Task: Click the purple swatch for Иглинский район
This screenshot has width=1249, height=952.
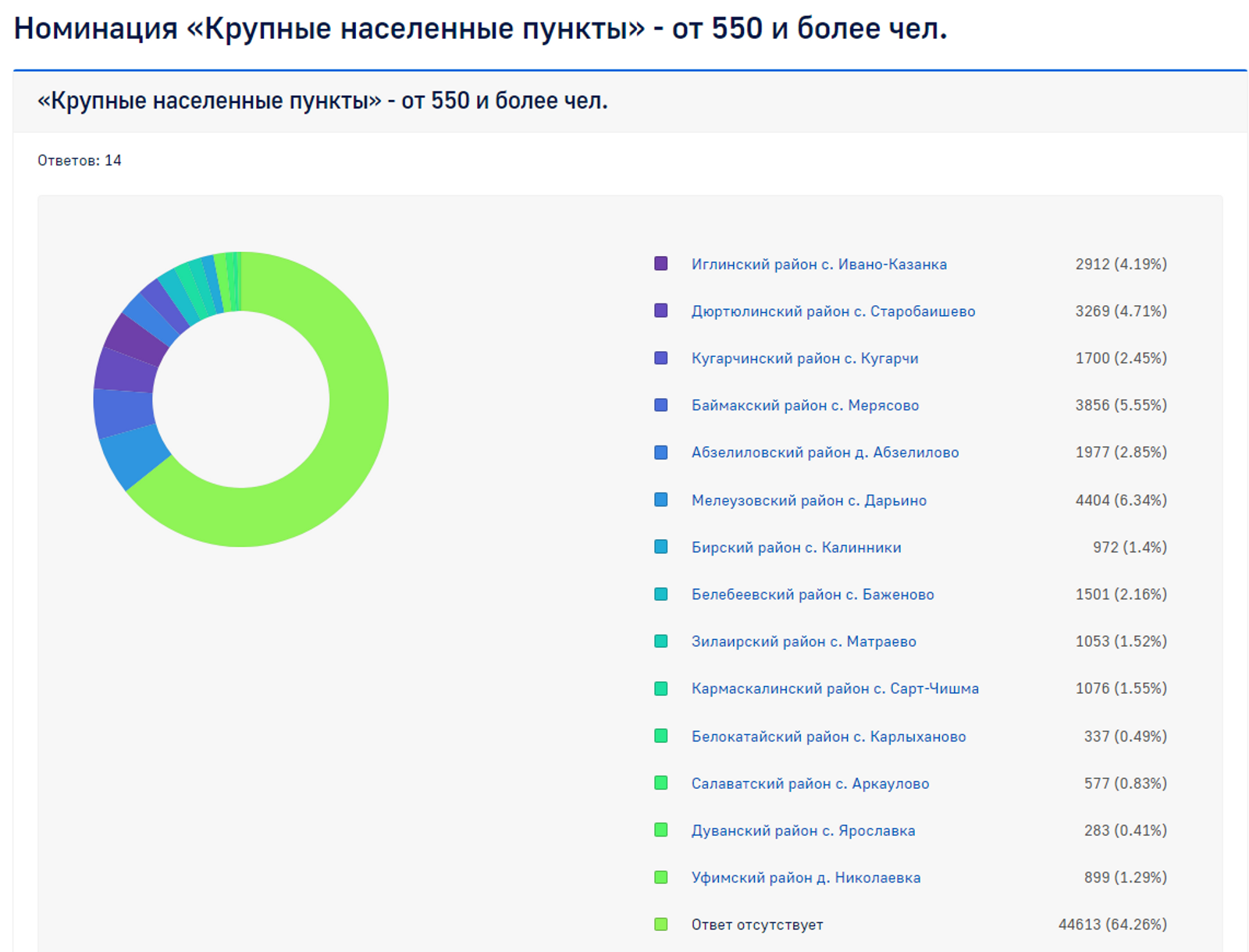Action: pos(660,264)
